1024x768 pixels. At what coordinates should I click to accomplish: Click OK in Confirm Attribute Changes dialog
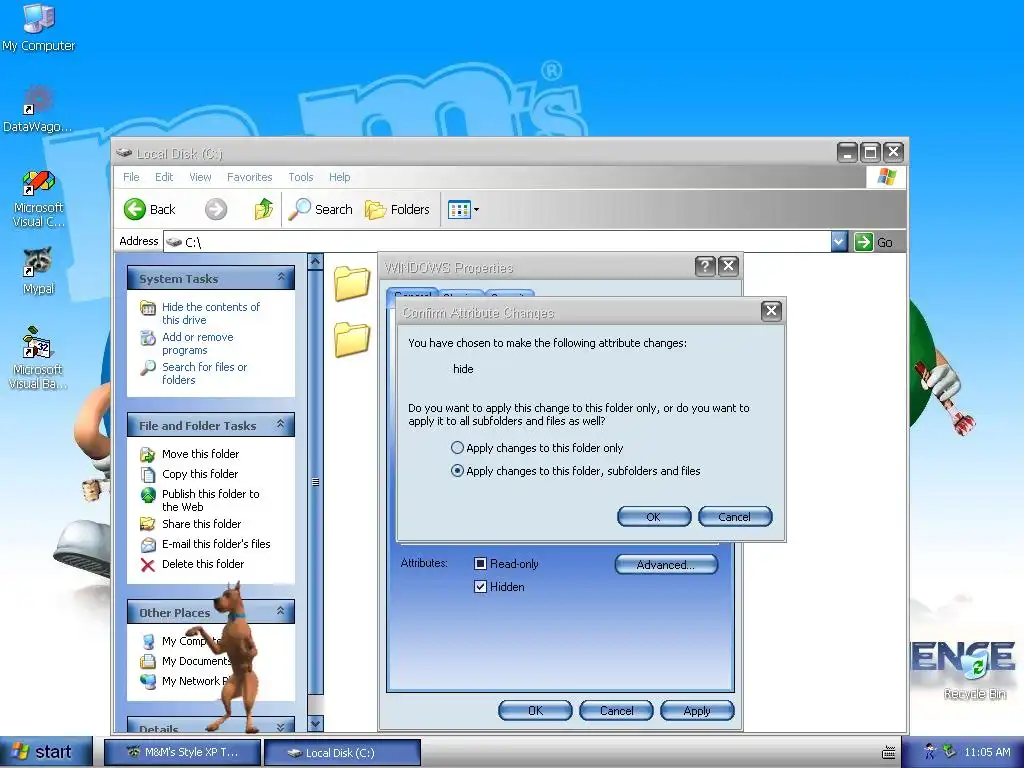coord(654,517)
